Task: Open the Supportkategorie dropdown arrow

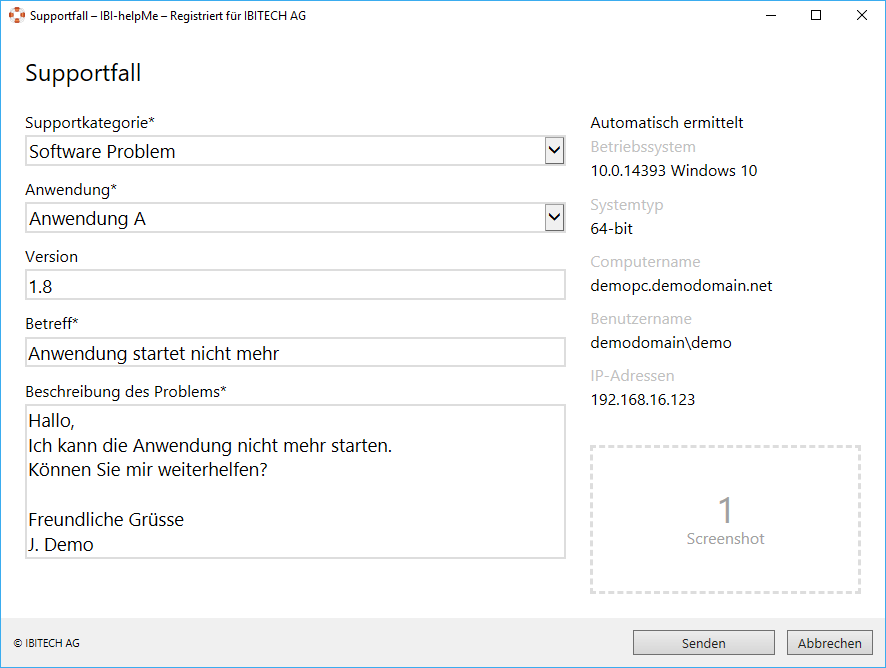Action: coord(554,151)
